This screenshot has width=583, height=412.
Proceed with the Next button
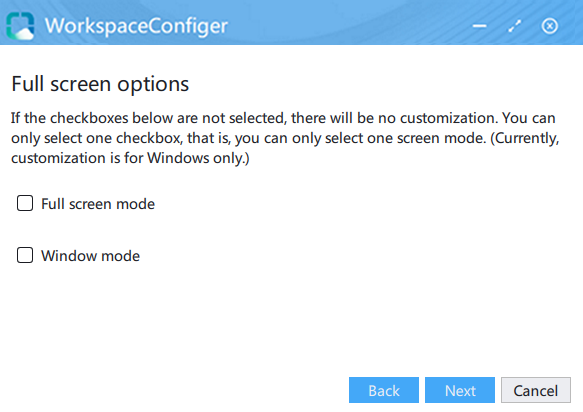(x=460, y=390)
